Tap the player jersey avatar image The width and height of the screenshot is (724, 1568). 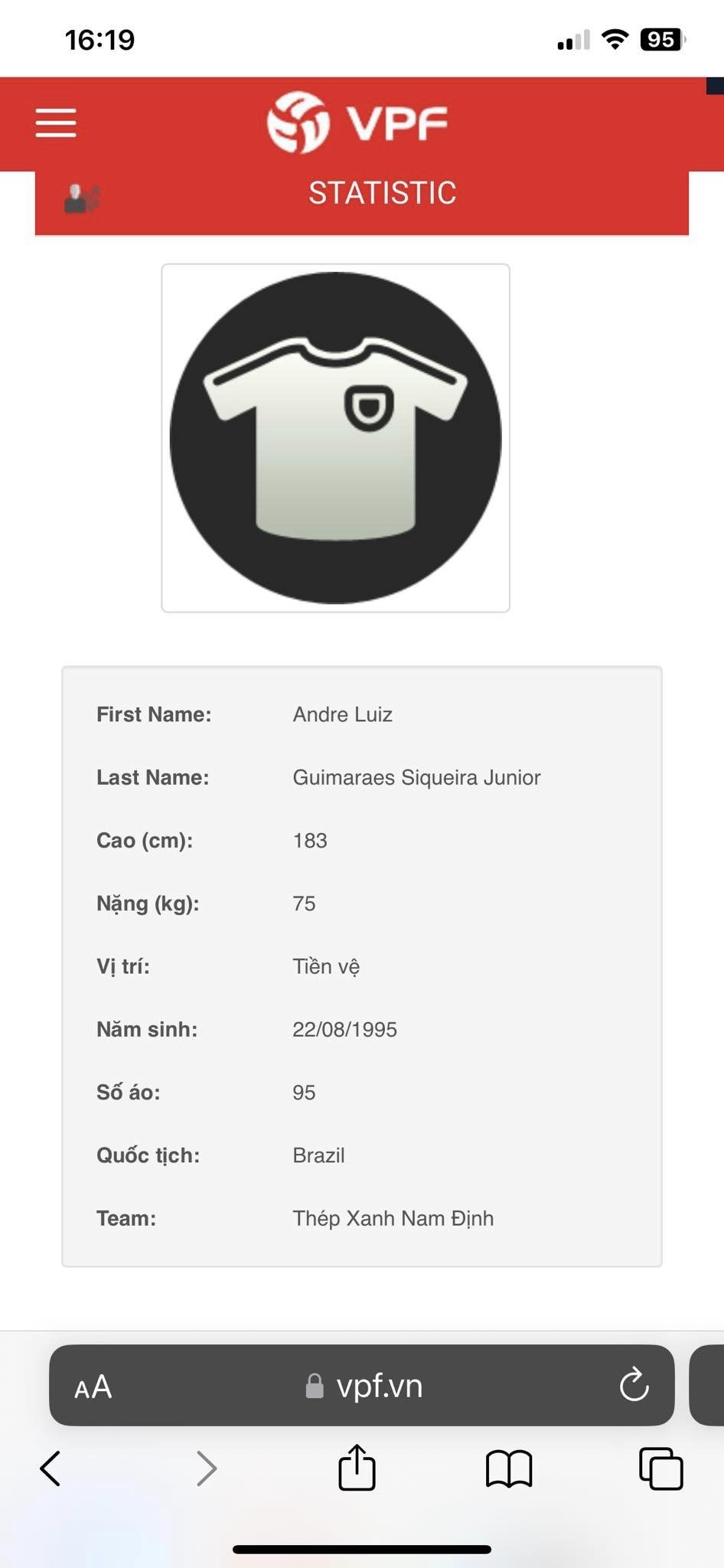tap(335, 438)
